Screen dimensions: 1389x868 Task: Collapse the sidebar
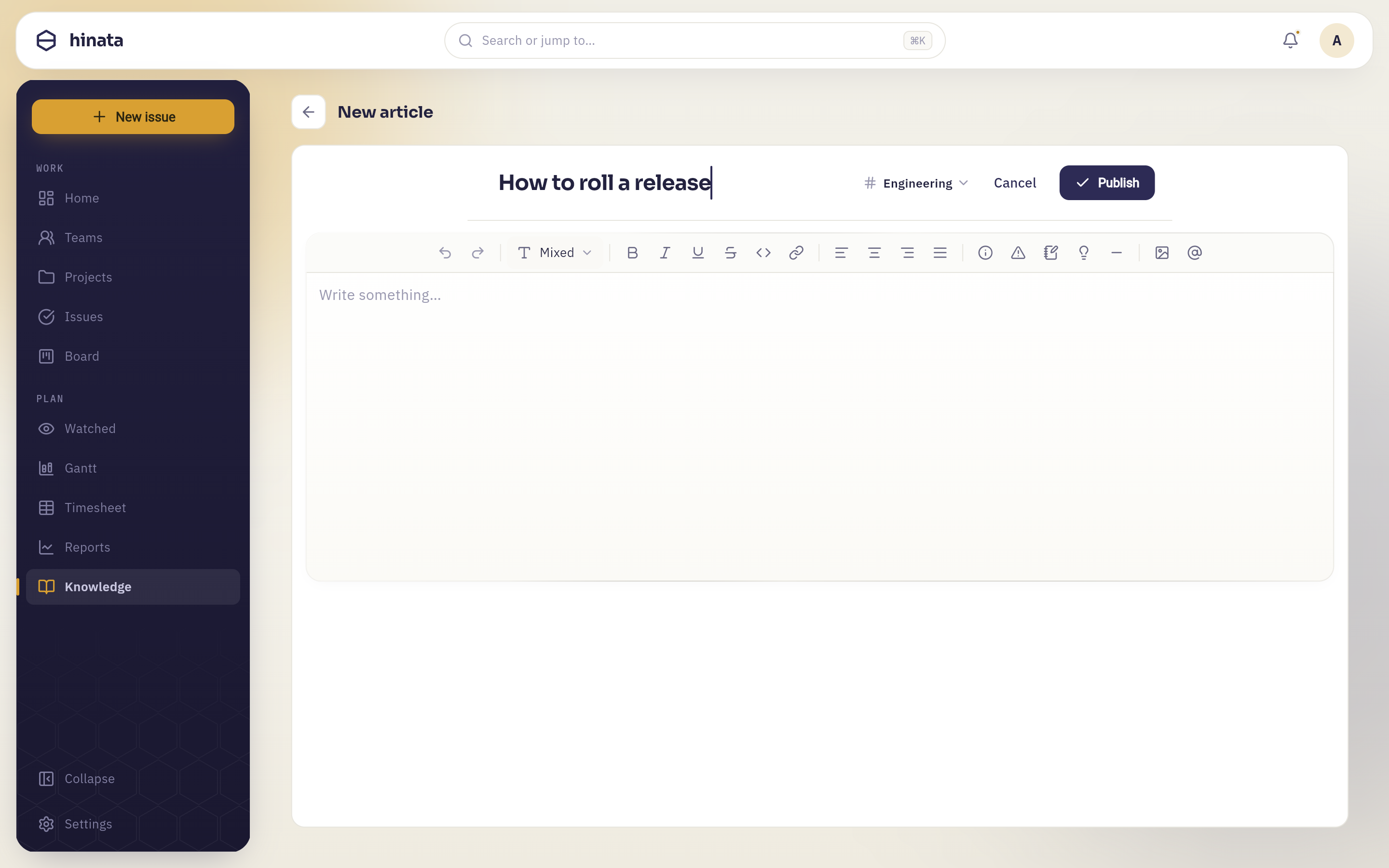[133, 779]
